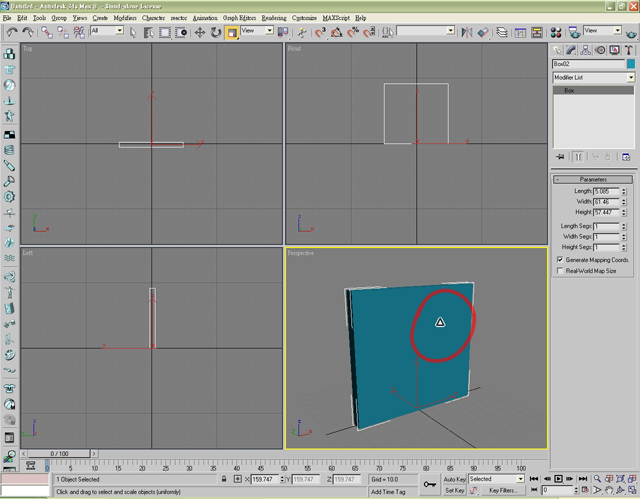This screenshot has width=640, height=499.
Task: Open the reference coordinate View dropdown
Action: pos(257,31)
